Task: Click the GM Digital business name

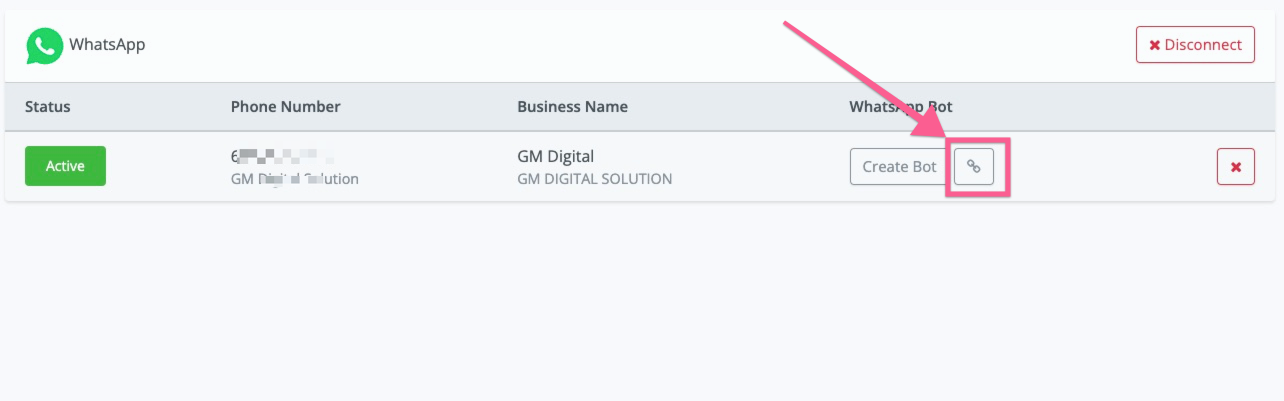Action: 555,157
